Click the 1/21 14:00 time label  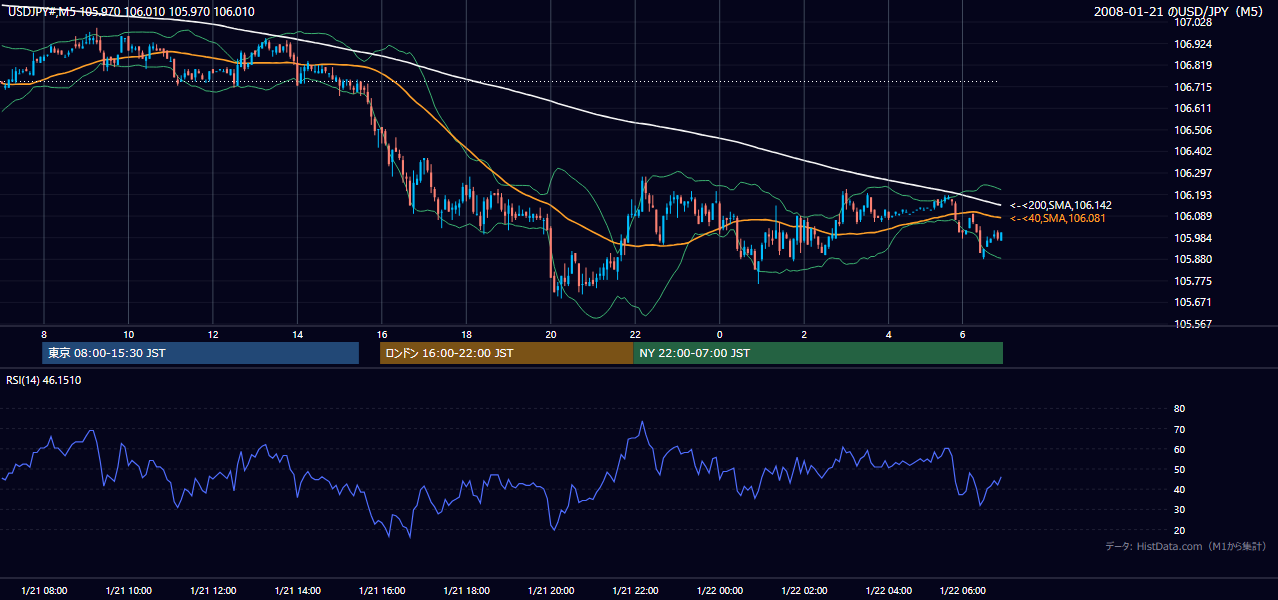tap(298, 591)
